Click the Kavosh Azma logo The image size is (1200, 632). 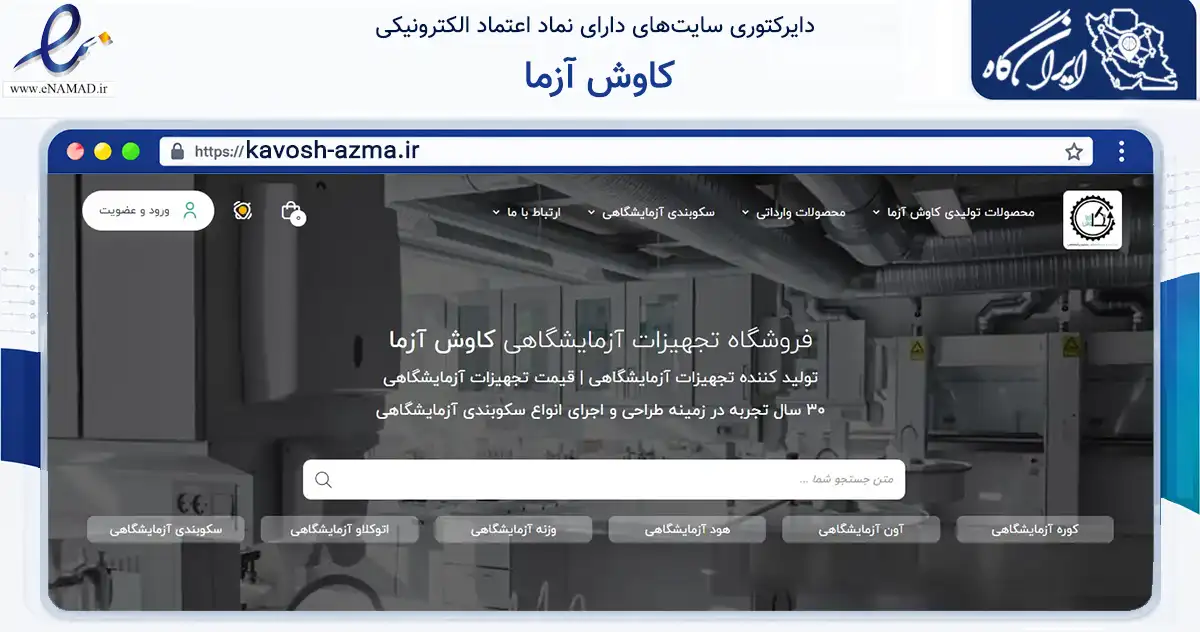1092,219
